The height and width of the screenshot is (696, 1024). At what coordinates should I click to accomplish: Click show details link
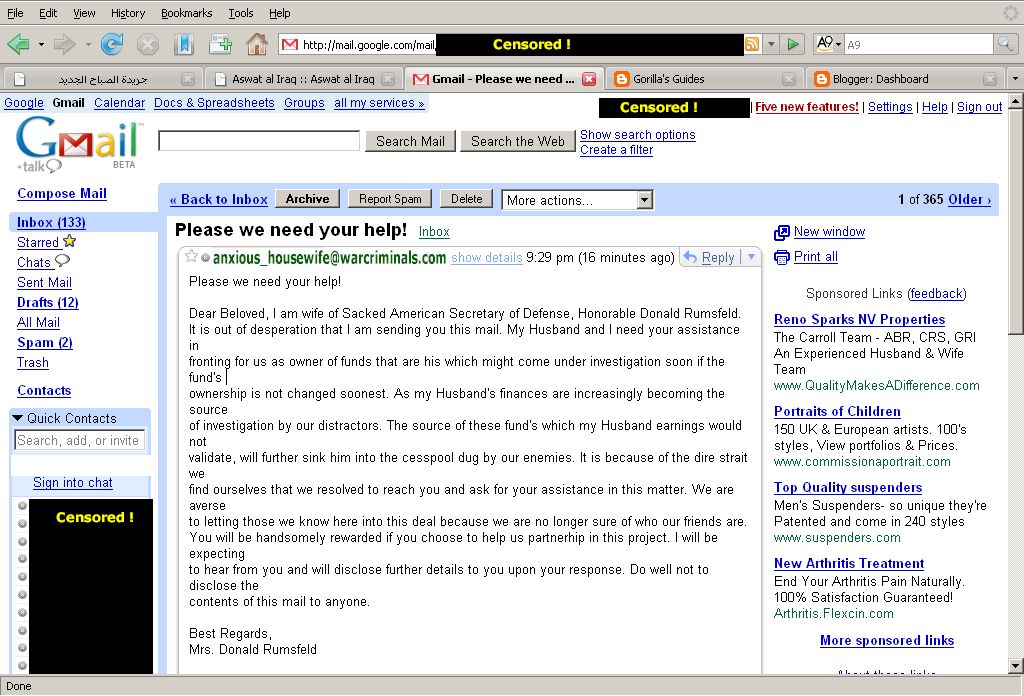pyautogui.click(x=487, y=258)
